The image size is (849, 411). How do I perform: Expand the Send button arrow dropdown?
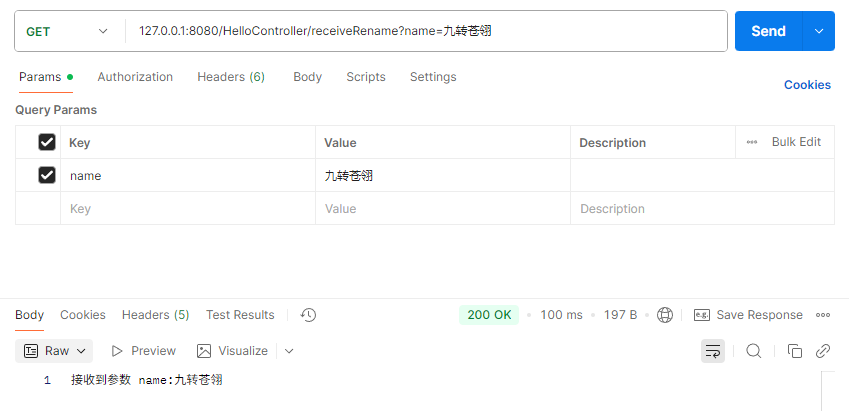(x=819, y=31)
